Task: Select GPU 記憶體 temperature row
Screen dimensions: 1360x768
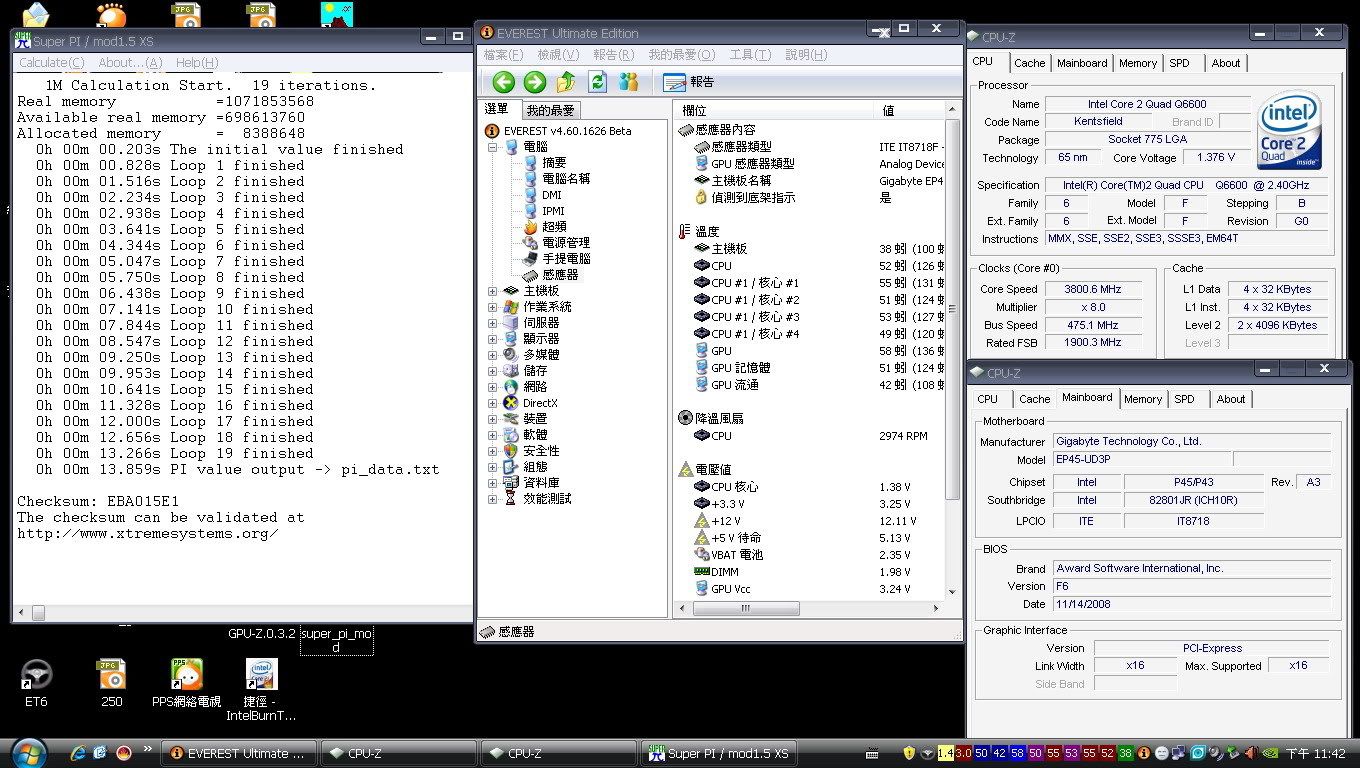Action: point(810,368)
